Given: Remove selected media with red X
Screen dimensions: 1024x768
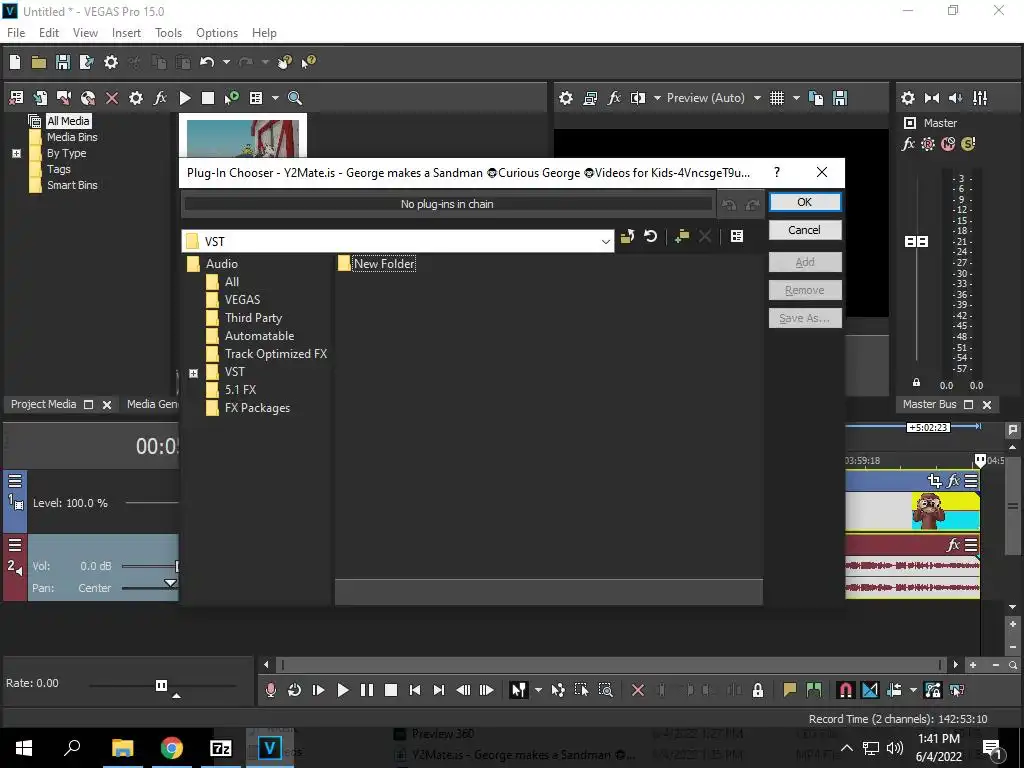Looking at the screenshot, I should click(112, 98).
